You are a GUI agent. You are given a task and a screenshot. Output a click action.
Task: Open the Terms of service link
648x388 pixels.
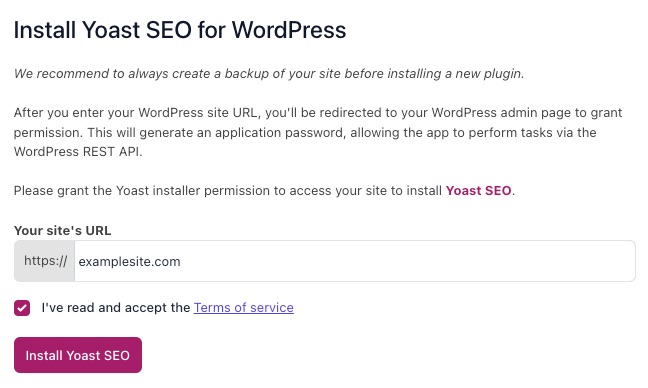coord(243,307)
